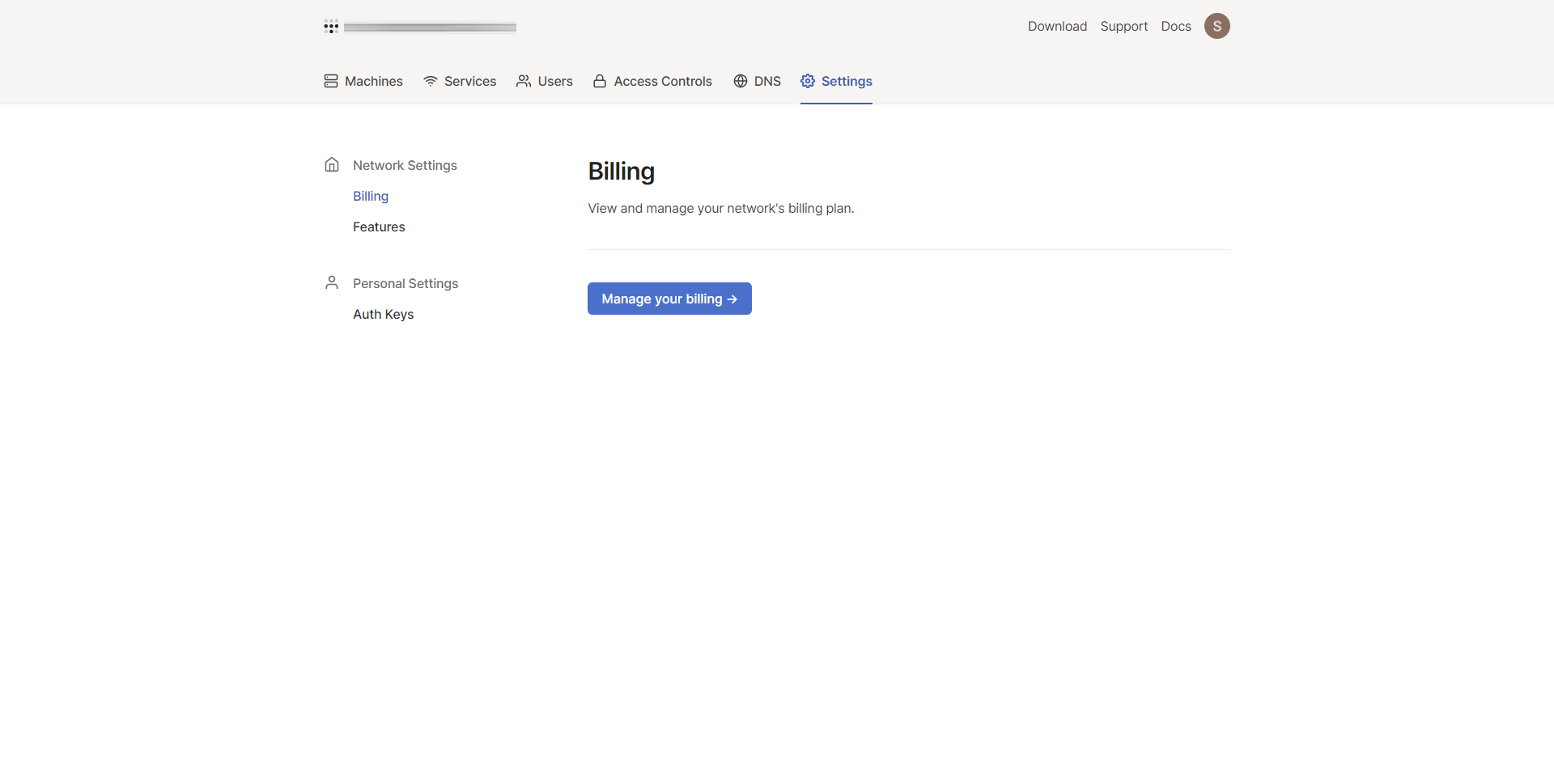Click the Personal Settings section heading
This screenshot has height=784, width=1554.
click(x=405, y=283)
